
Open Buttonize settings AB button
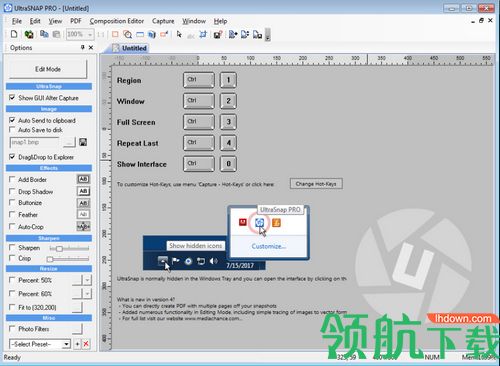coord(83,203)
